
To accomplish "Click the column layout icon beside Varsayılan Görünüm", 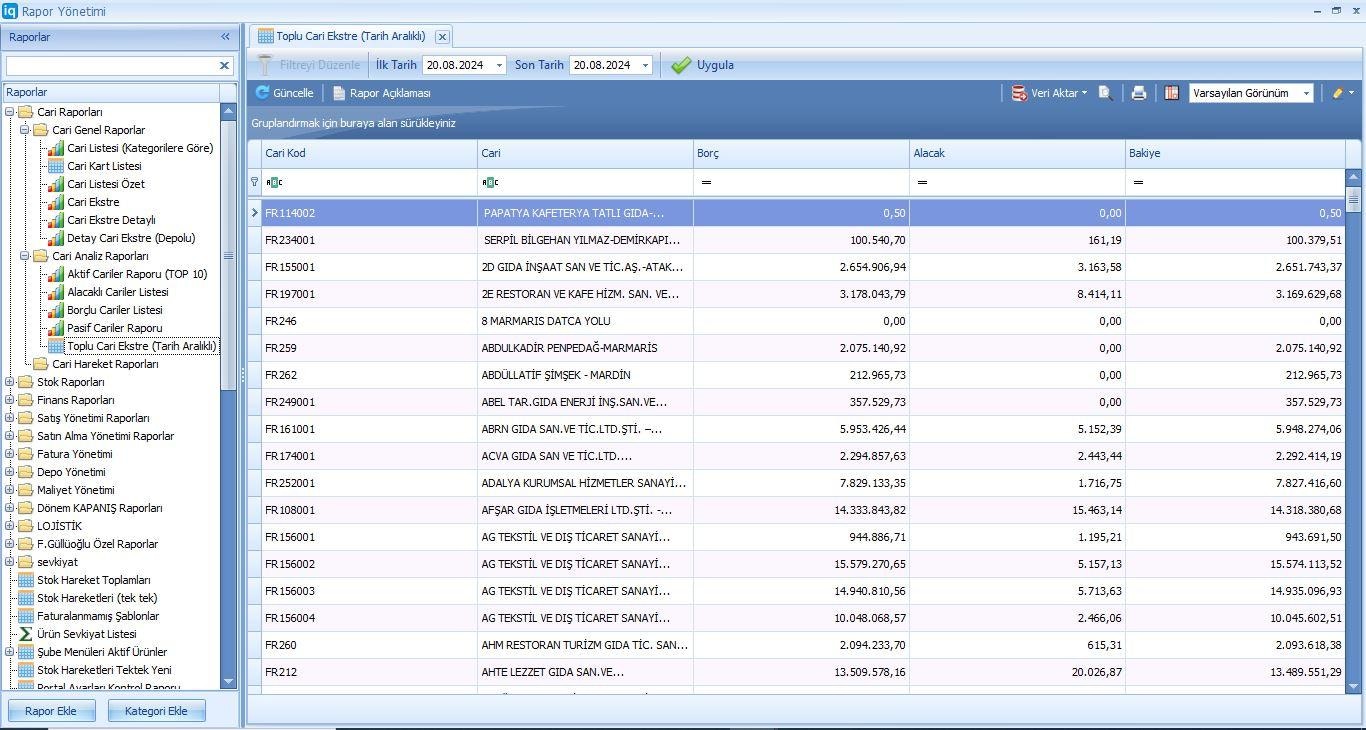I will pos(1172,93).
